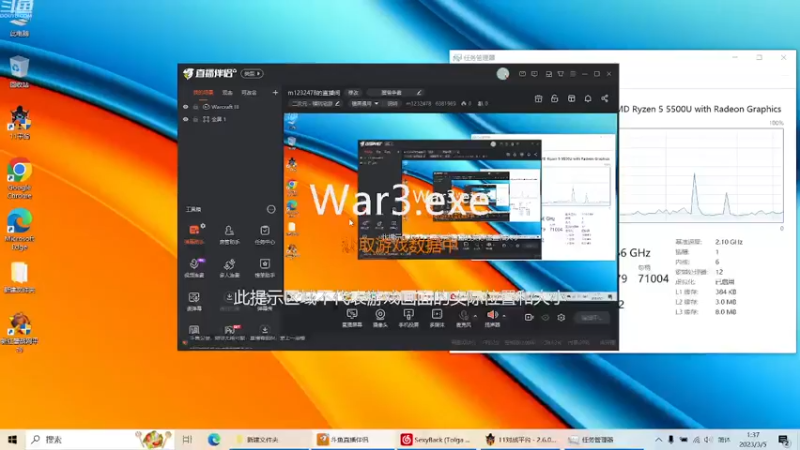Edit the category with its pencil icon
This screenshot has width=800, height=450.
click(337, 104)
